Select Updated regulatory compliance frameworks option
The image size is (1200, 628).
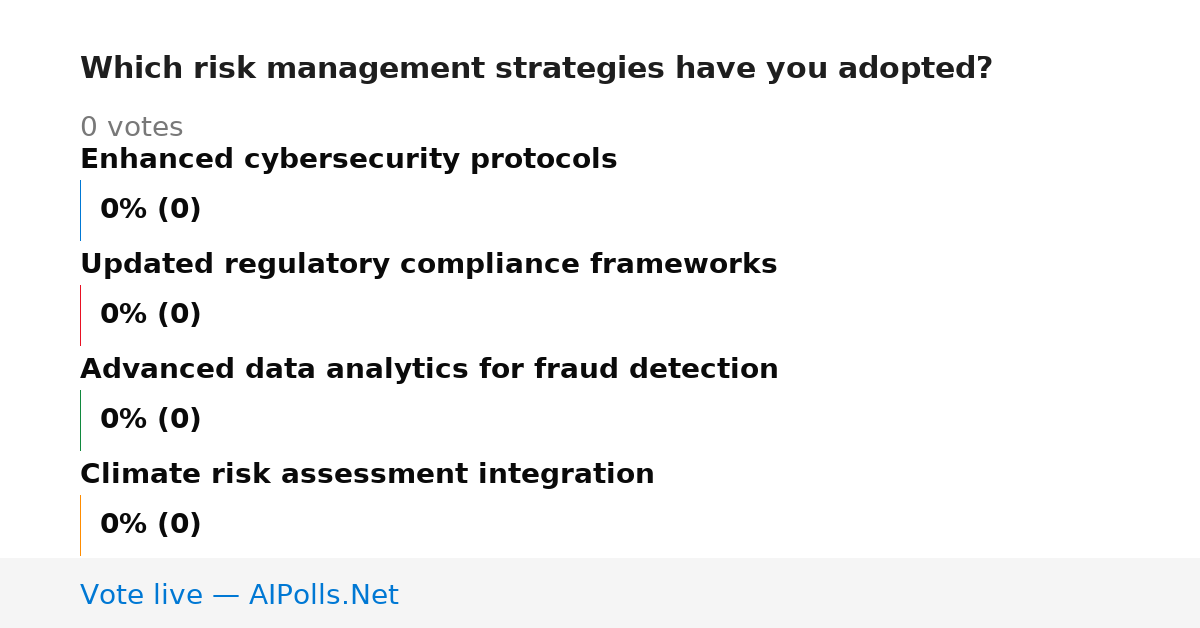428,265
